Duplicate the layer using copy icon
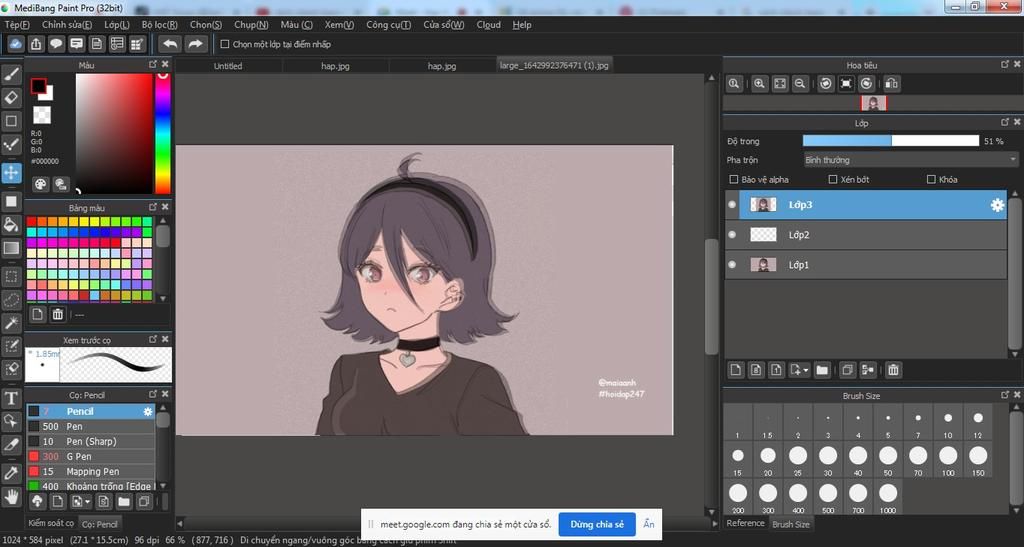Image resolution: width=1024 pixels, height=547 pixels. pyautogui.click(x=847, y=370)
